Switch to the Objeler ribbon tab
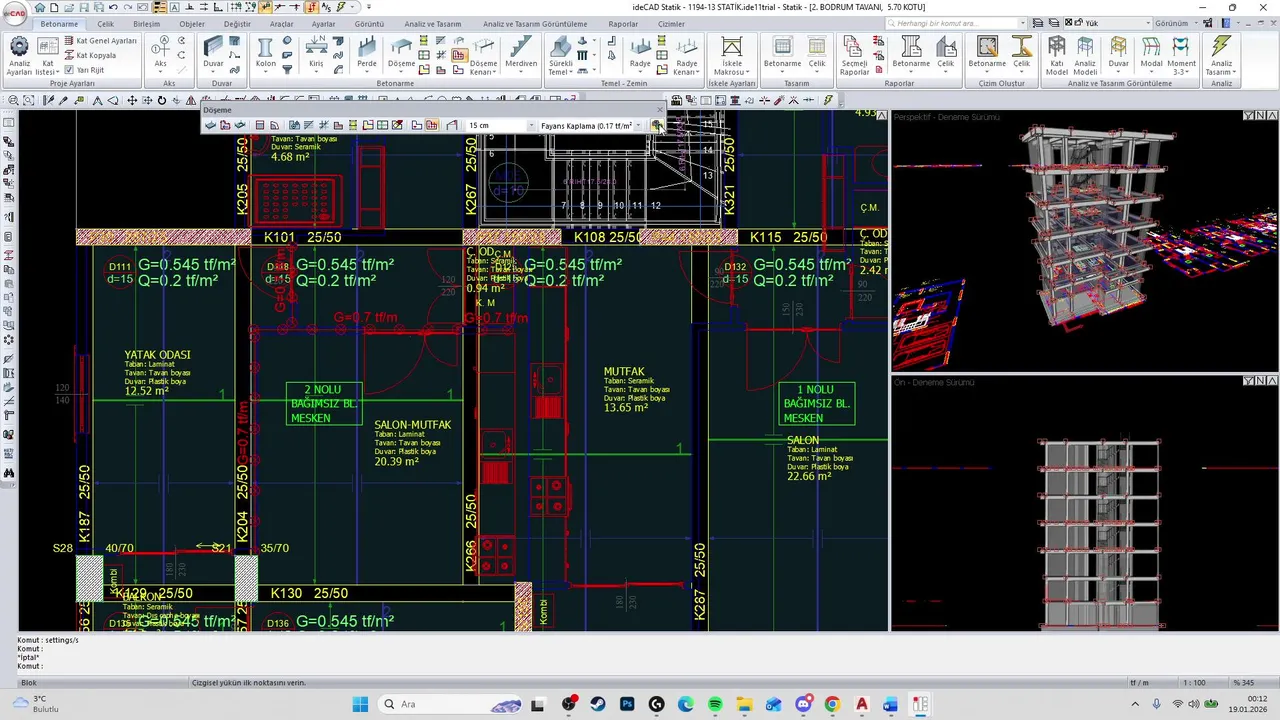The image size is (1280, 720). coord(191,24)
